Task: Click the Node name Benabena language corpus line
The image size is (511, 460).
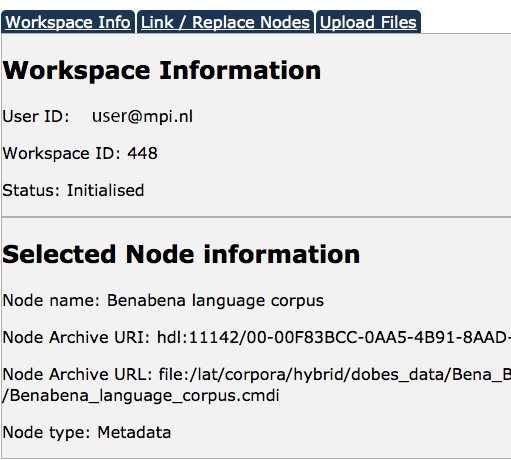Action: click(x=163, y=300)
